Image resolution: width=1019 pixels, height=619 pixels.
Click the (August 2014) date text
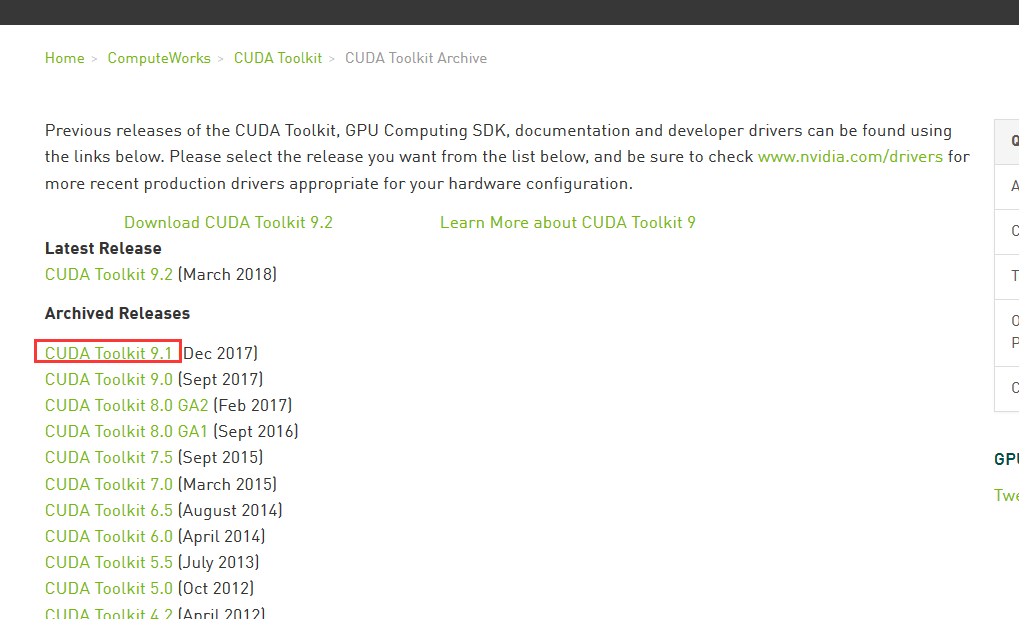(x=230, y=510)
